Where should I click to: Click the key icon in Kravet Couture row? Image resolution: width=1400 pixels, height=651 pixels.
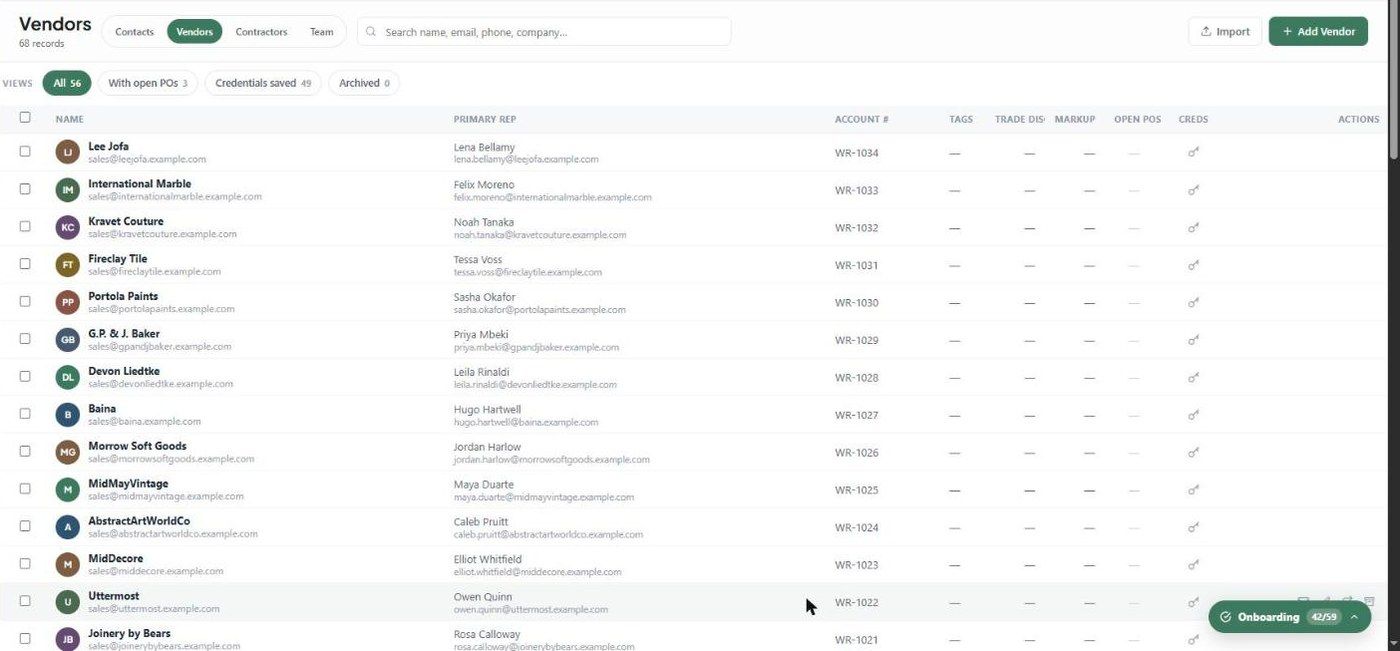(x=1193, y=227)
